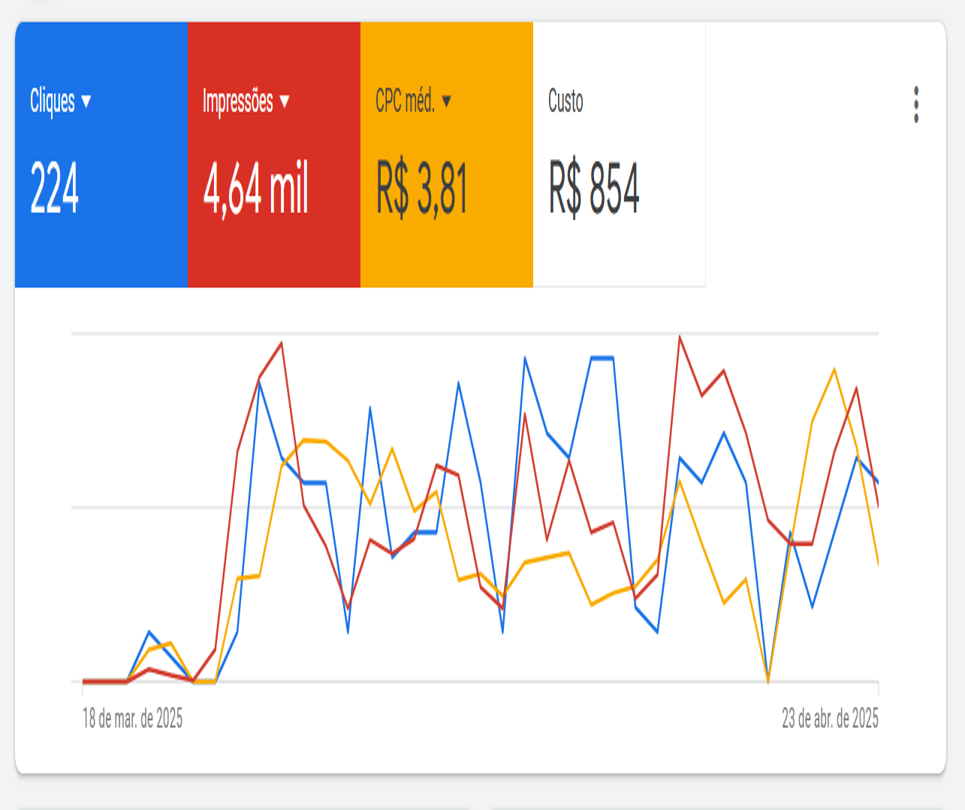The image size is (965, 810).
Task: Click the R$ 854 cost value
Action: [x=593, y=188]
